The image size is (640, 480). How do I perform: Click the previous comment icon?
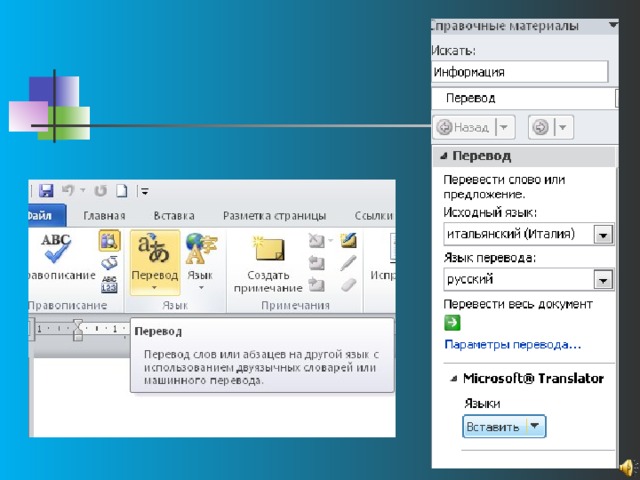pyautogui.click(x=316, y=263)
